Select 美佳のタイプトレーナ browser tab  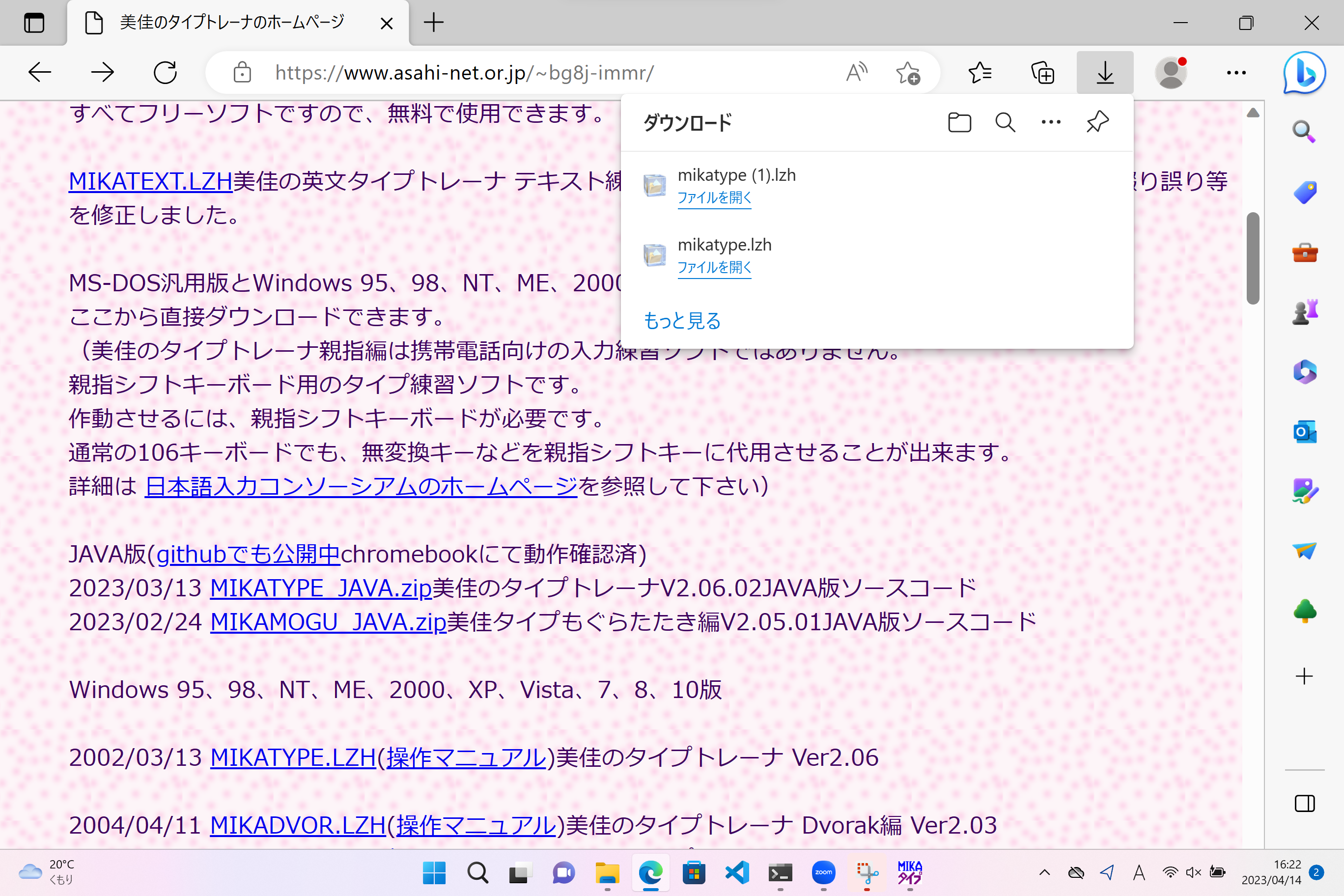231,23
